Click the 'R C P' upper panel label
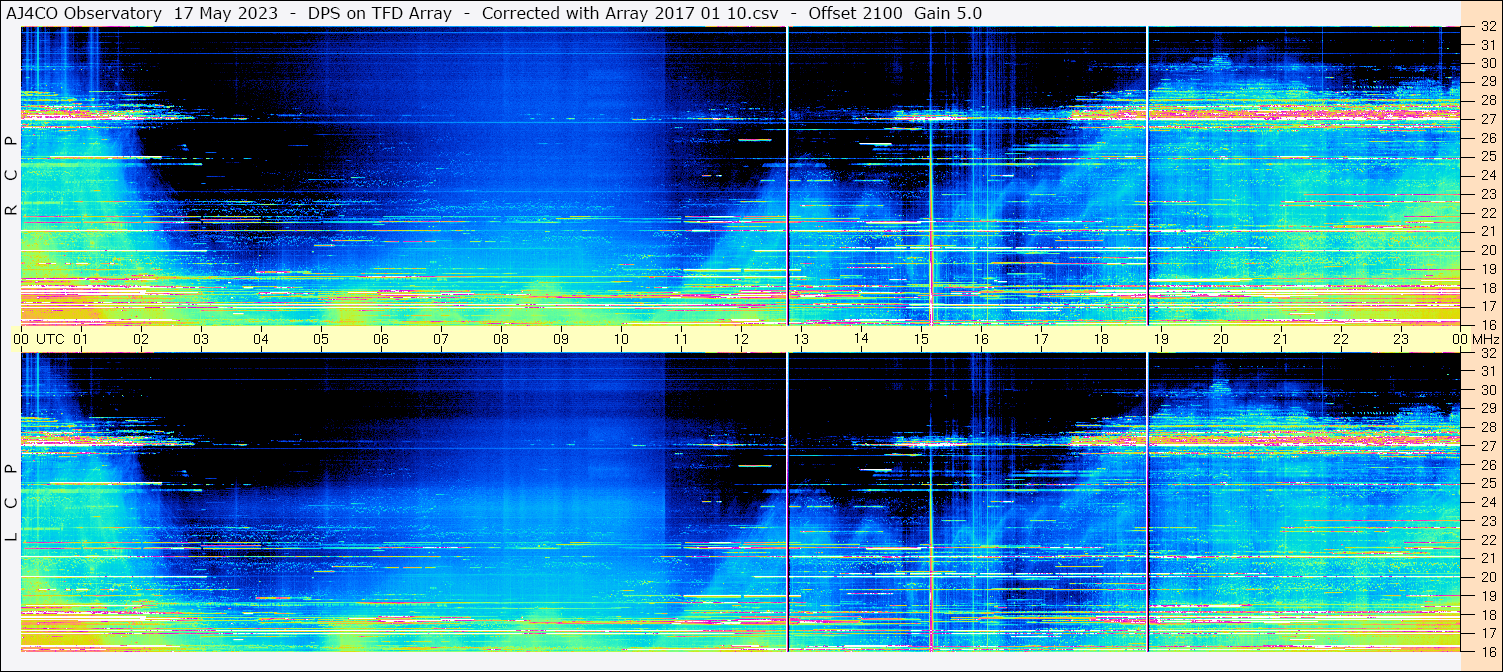This screenshot has height=672, width=1503. 11,176
